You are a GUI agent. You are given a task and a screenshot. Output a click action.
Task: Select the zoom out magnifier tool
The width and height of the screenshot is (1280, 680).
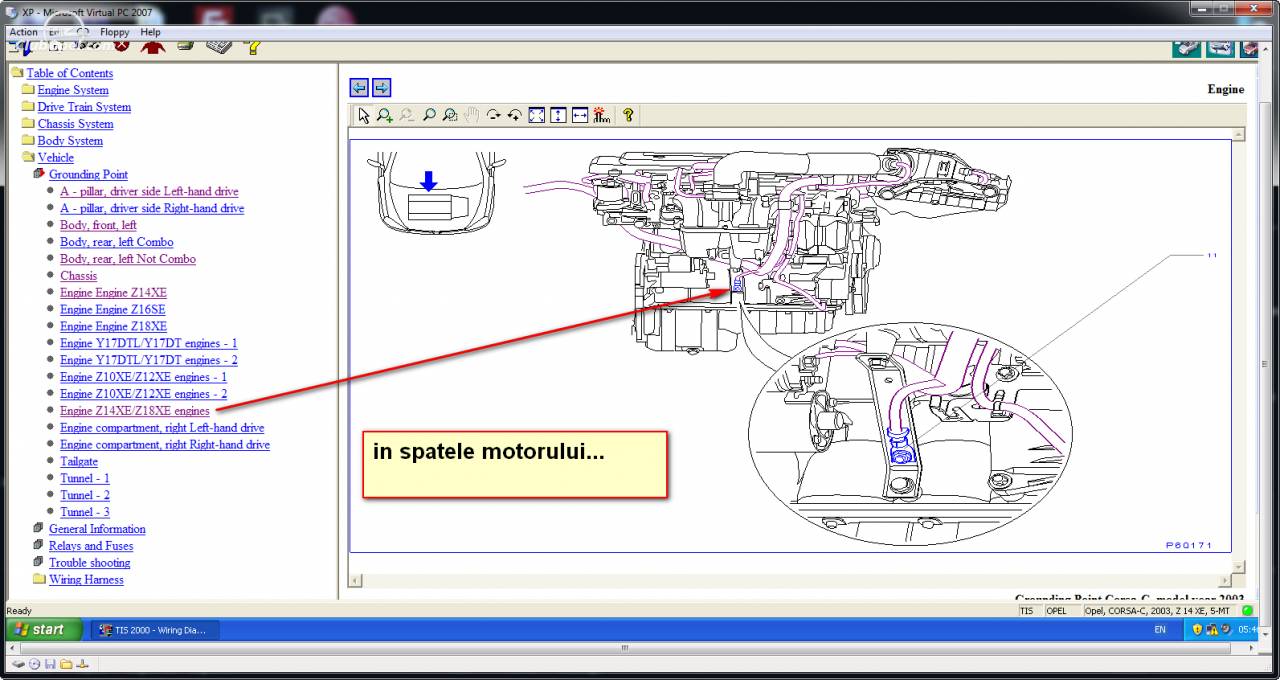(x=406, y=115)
